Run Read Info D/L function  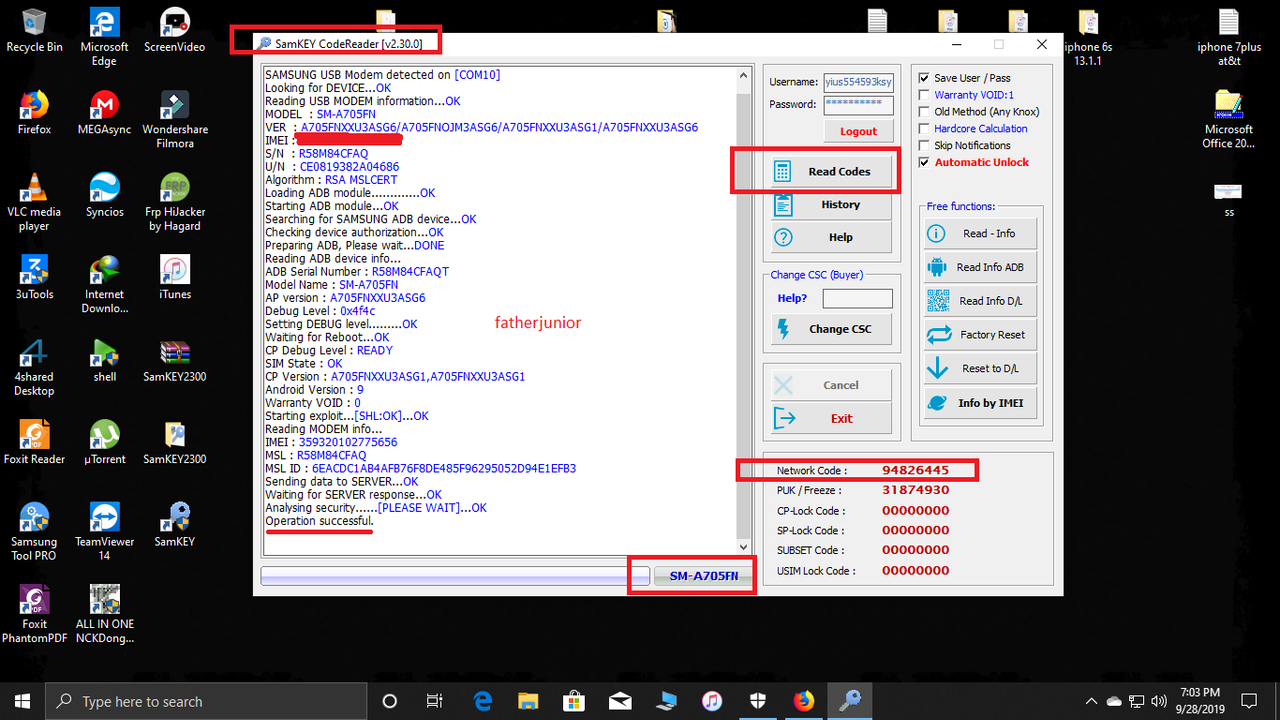[980, 301]
